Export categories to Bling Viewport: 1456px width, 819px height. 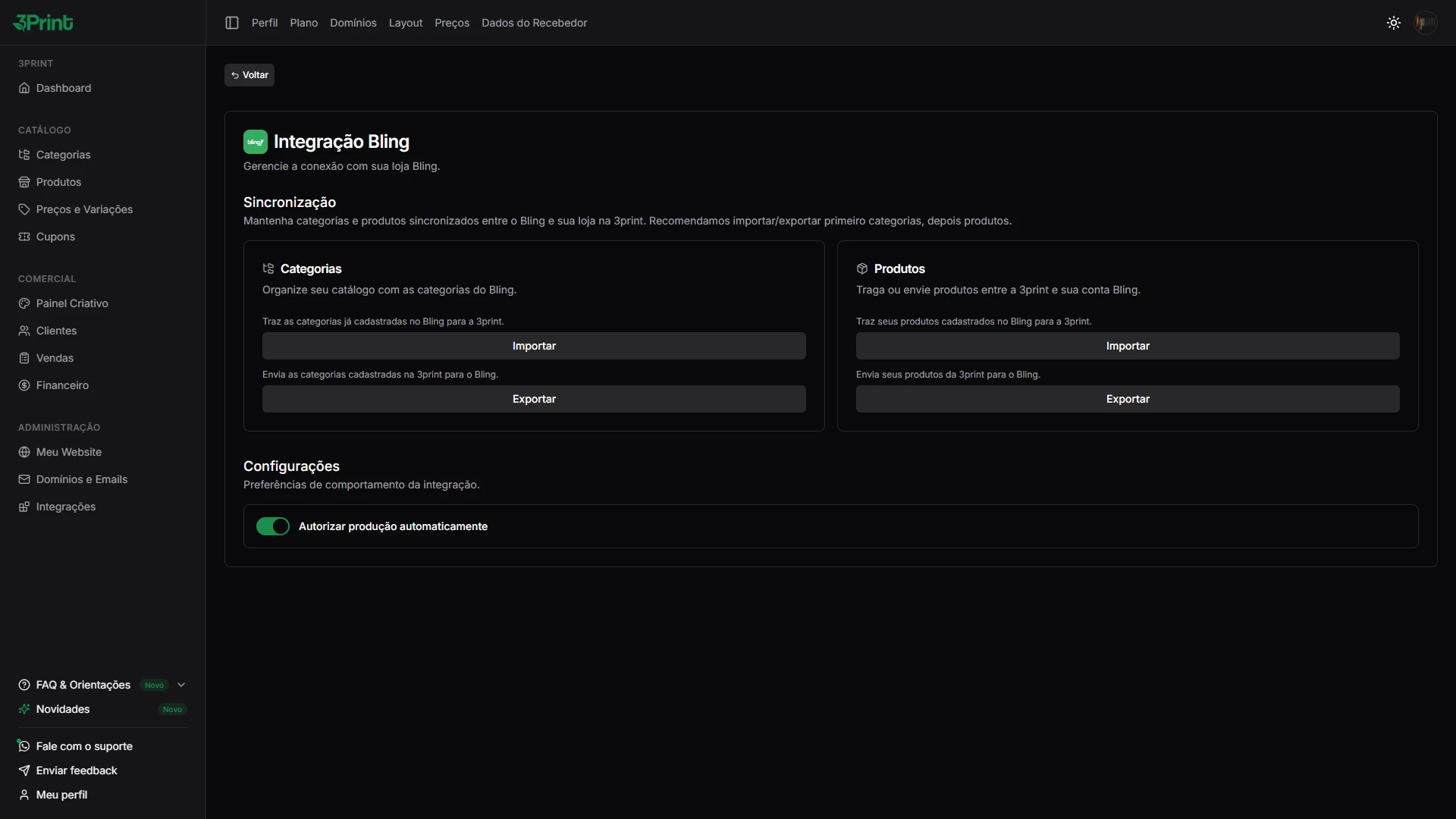[x=534, y=399]
